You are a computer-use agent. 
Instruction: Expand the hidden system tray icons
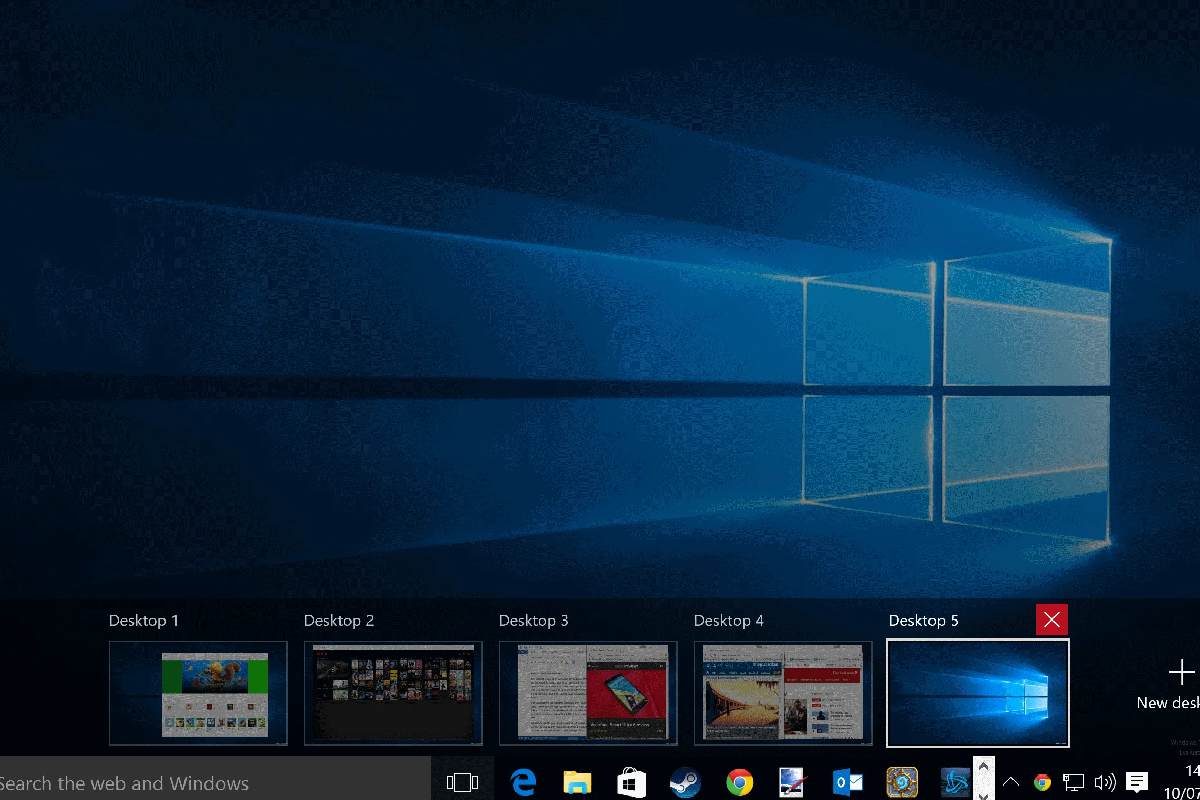coord(1011,782)
